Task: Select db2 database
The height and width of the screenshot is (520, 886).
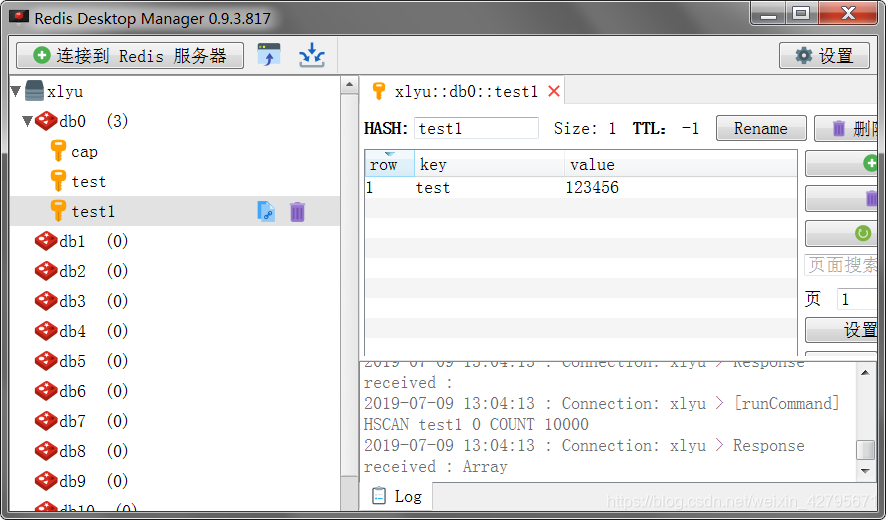Action: tap(72, 271)
